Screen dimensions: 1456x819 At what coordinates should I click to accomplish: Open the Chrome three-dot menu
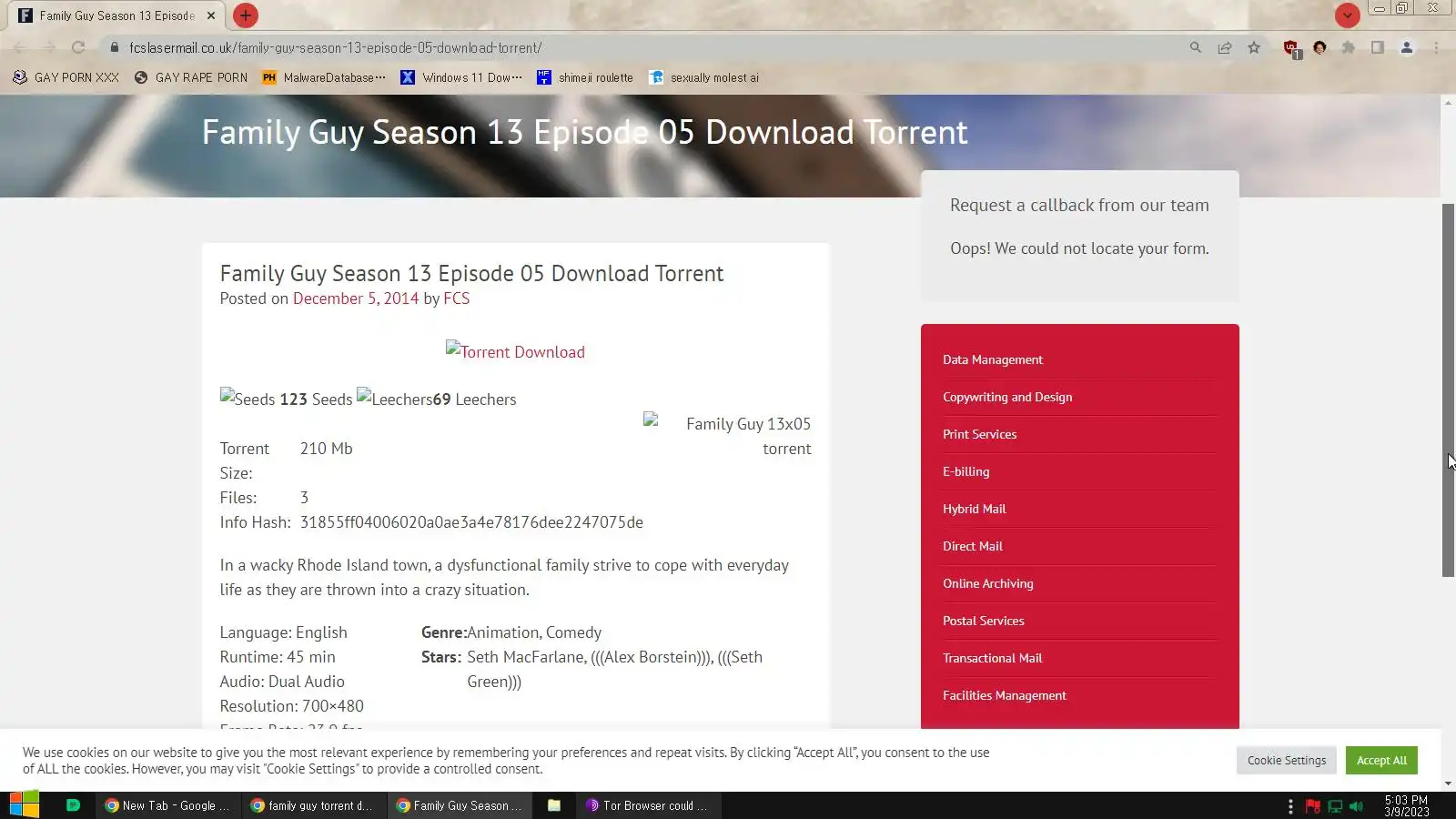point(1436,47)
